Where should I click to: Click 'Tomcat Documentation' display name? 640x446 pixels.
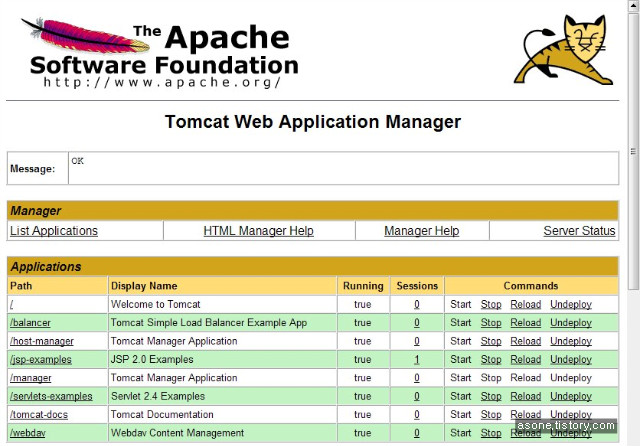click(x=162, y=415)
